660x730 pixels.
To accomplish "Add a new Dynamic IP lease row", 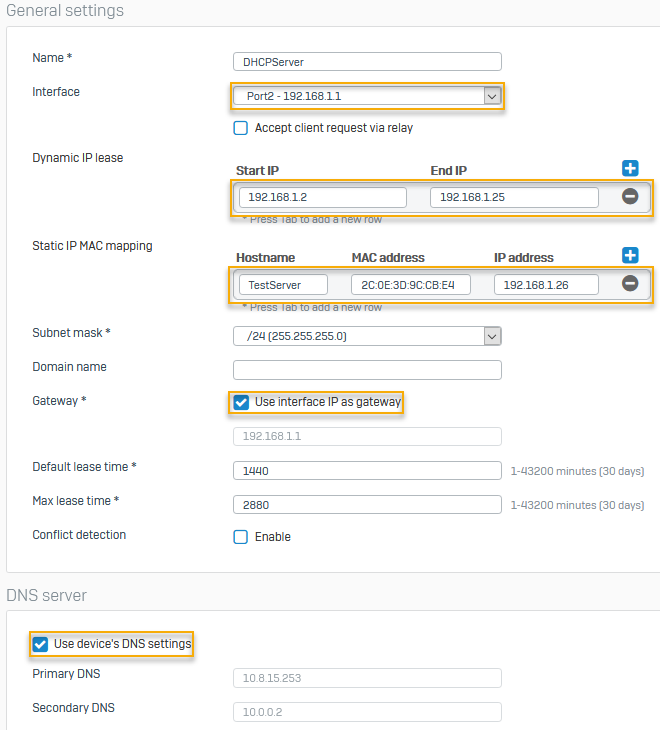I will [630, 169].
